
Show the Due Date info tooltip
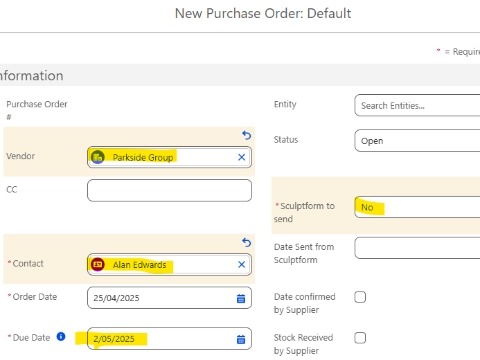pyautogui.click(x=61, y=337)
